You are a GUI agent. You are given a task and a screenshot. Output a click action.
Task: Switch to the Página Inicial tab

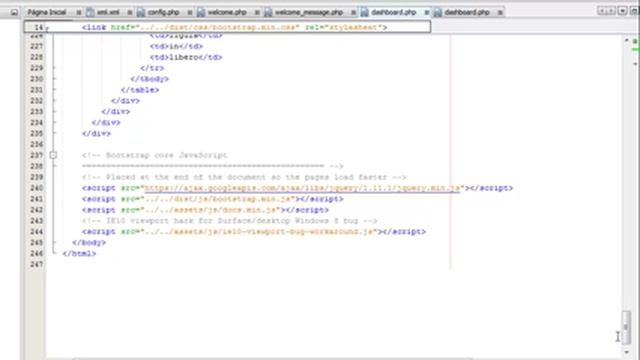[47, 12]
